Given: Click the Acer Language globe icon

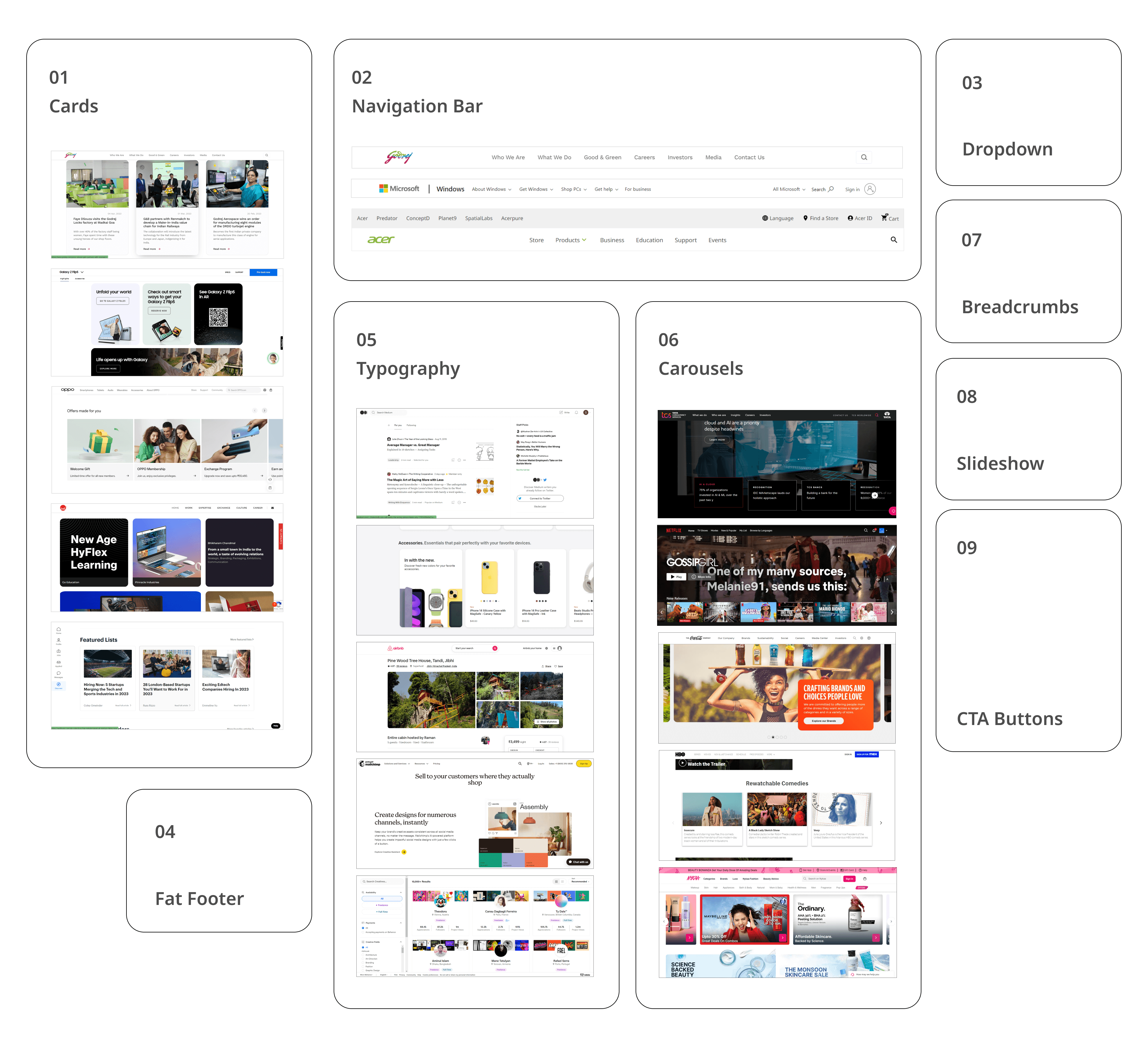Looking at the screenshot, I should coord(765,218).
